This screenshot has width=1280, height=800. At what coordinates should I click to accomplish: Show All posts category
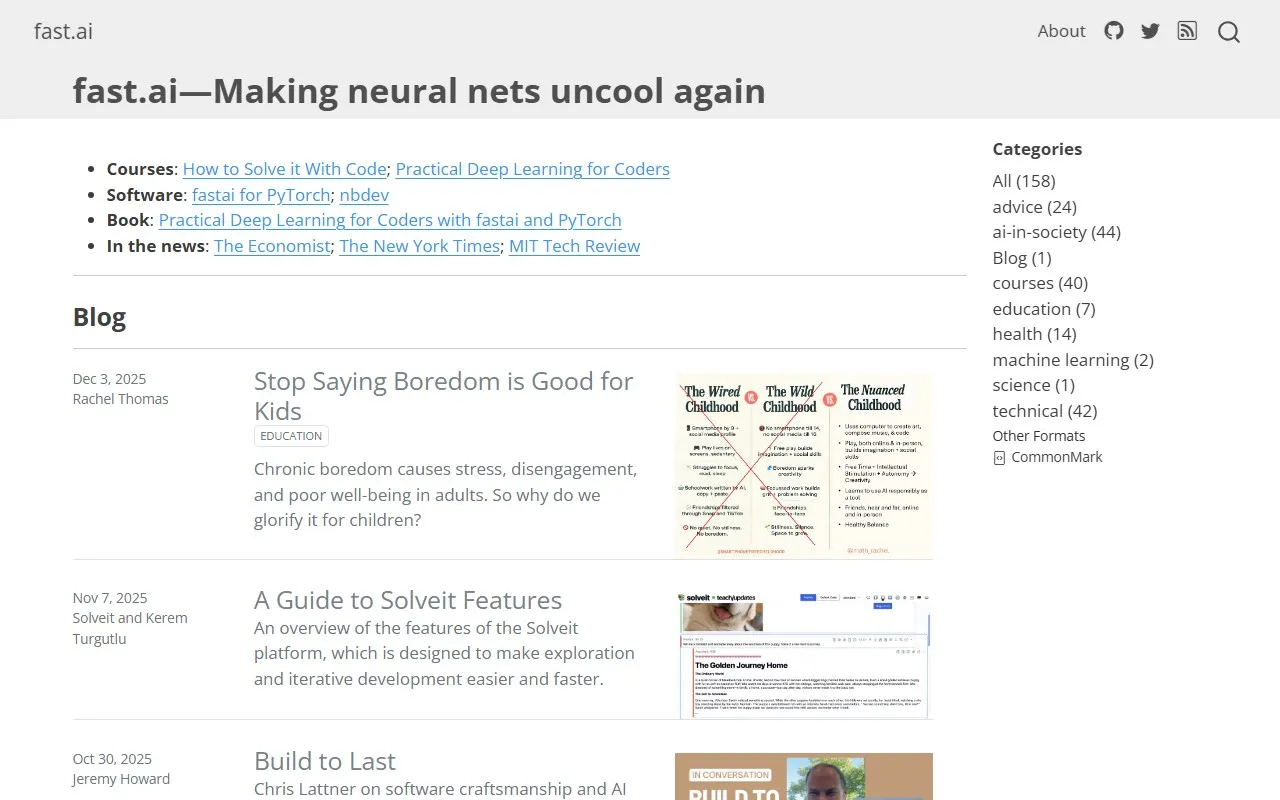1023,181
